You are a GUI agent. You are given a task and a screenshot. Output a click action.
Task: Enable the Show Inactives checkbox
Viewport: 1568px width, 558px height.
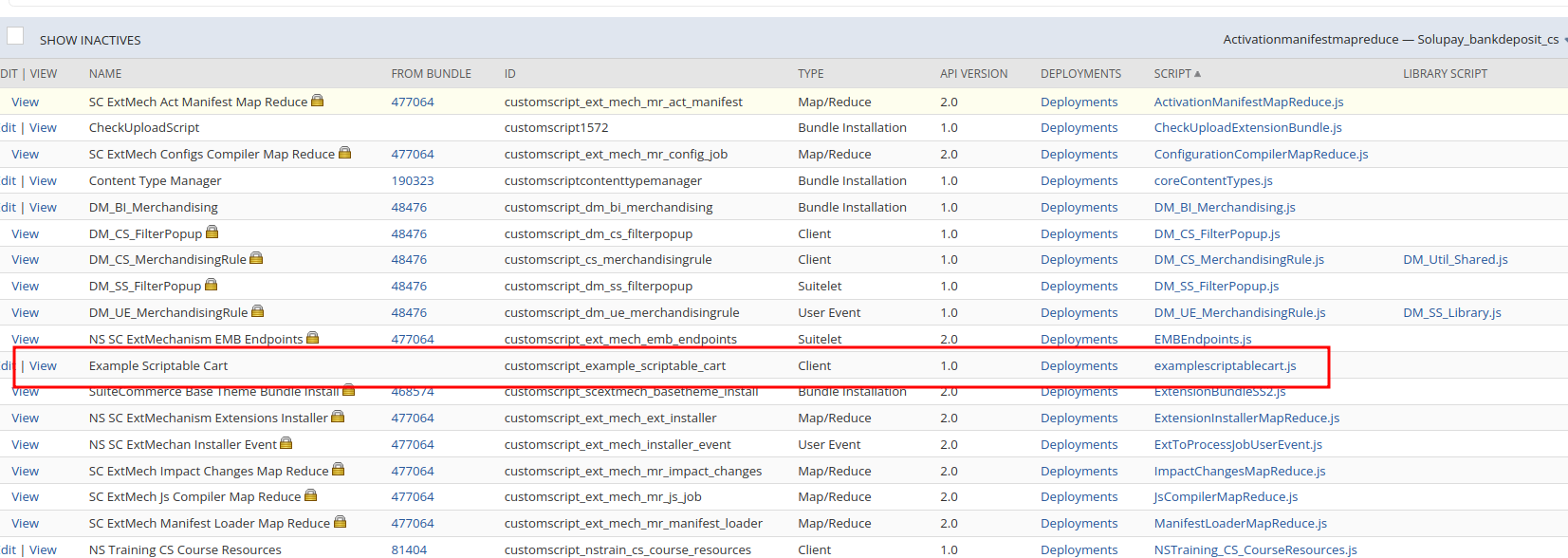click(15, 36)
